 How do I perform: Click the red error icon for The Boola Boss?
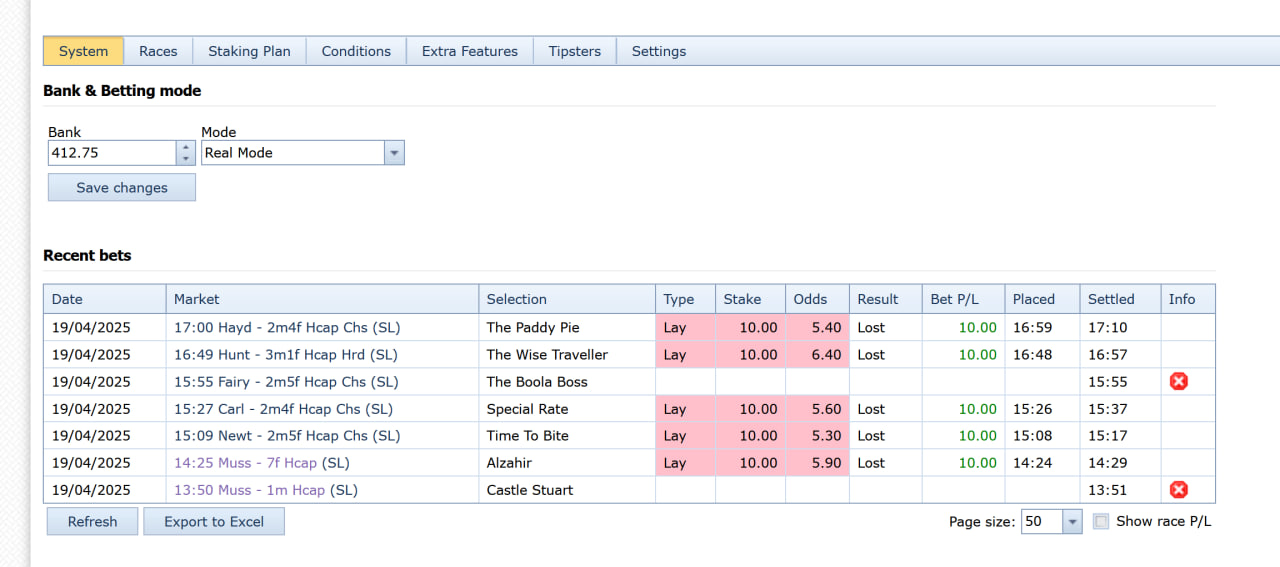[1179, 381]
